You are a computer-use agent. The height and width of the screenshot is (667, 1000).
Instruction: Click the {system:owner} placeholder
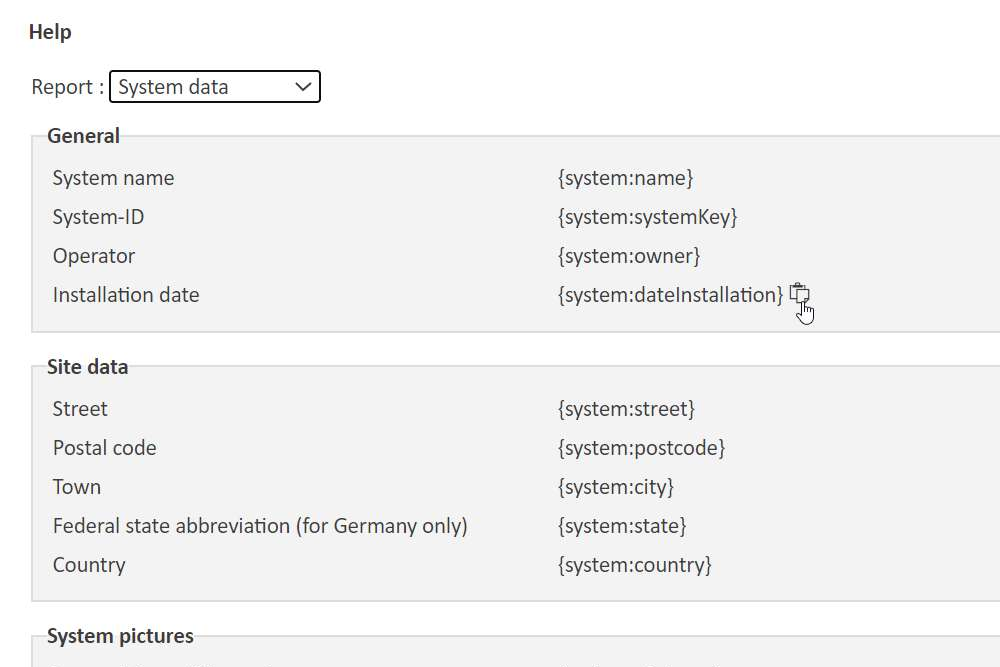[629, 256]
